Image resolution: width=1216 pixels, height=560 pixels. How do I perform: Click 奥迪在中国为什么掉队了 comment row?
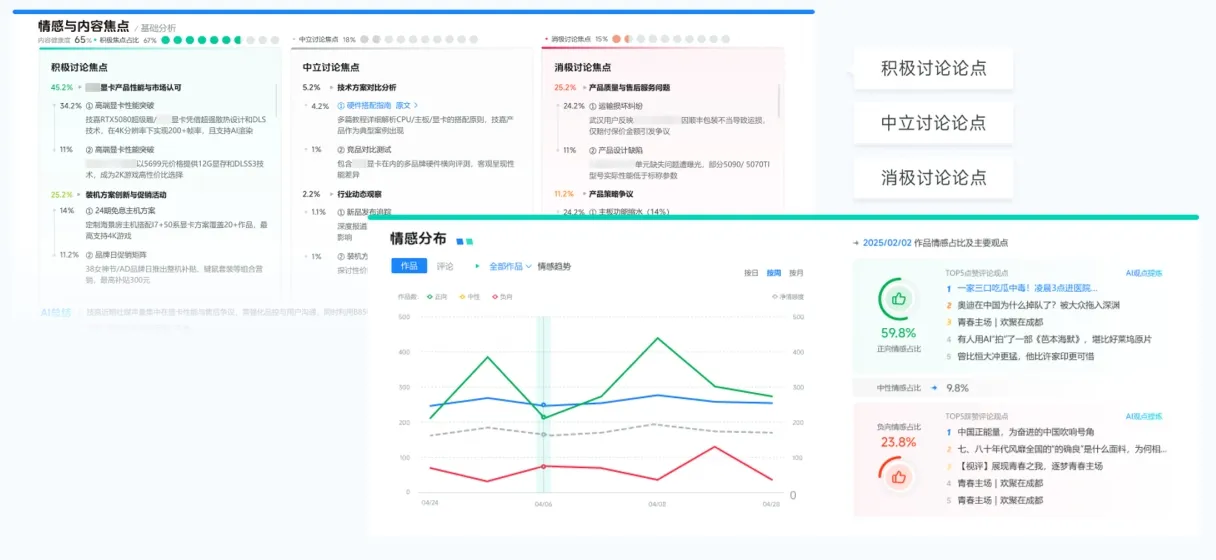tap(1038, 305)
